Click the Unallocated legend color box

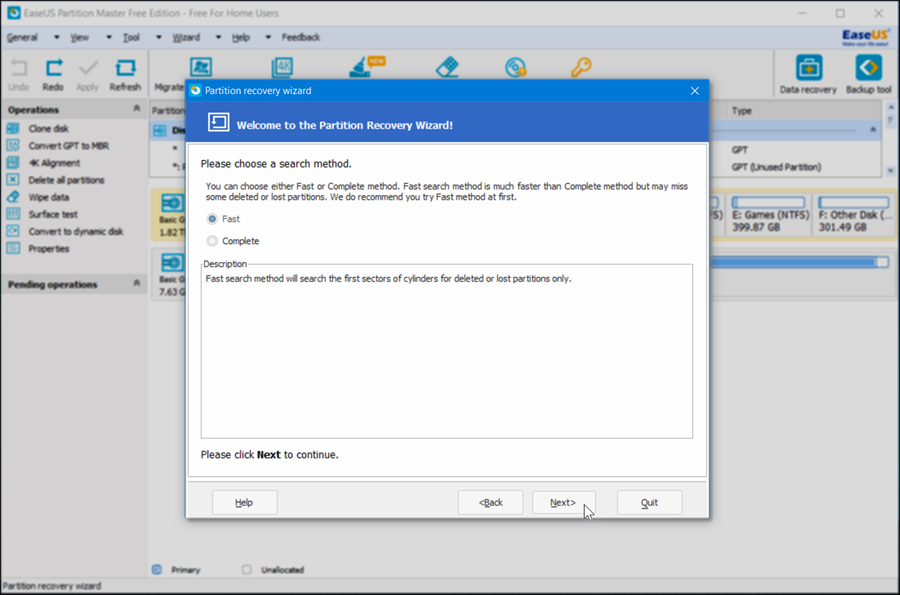pyautogui.click(x=247, y=570)
